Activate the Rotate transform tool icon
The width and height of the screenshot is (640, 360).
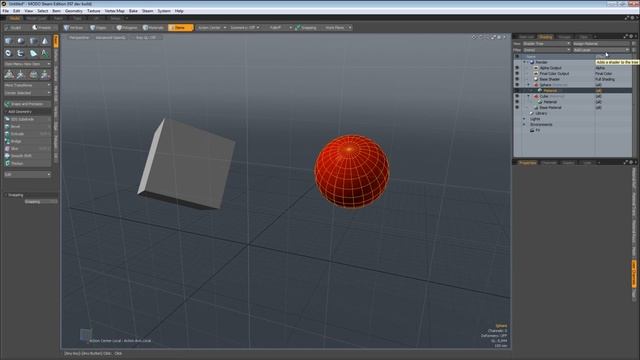21,74
